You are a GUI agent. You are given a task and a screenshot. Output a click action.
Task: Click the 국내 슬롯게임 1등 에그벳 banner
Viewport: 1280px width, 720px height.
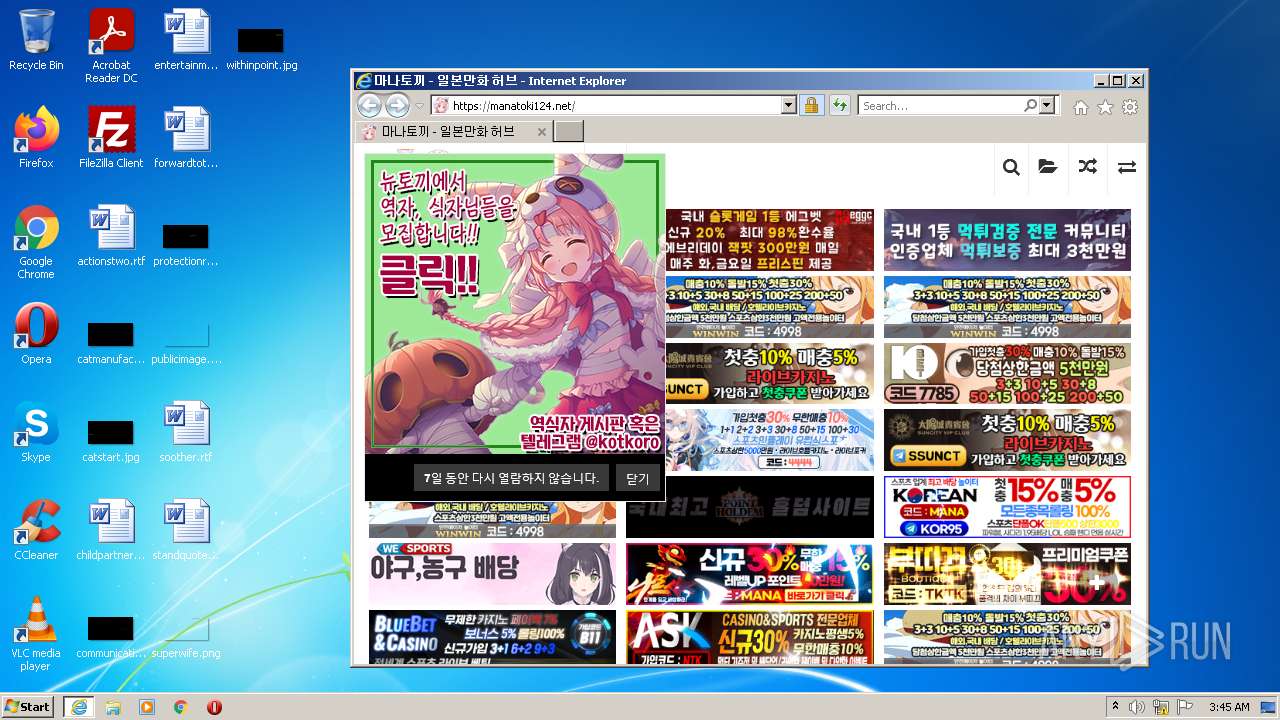pyautogui.click(x=769, y=240)
